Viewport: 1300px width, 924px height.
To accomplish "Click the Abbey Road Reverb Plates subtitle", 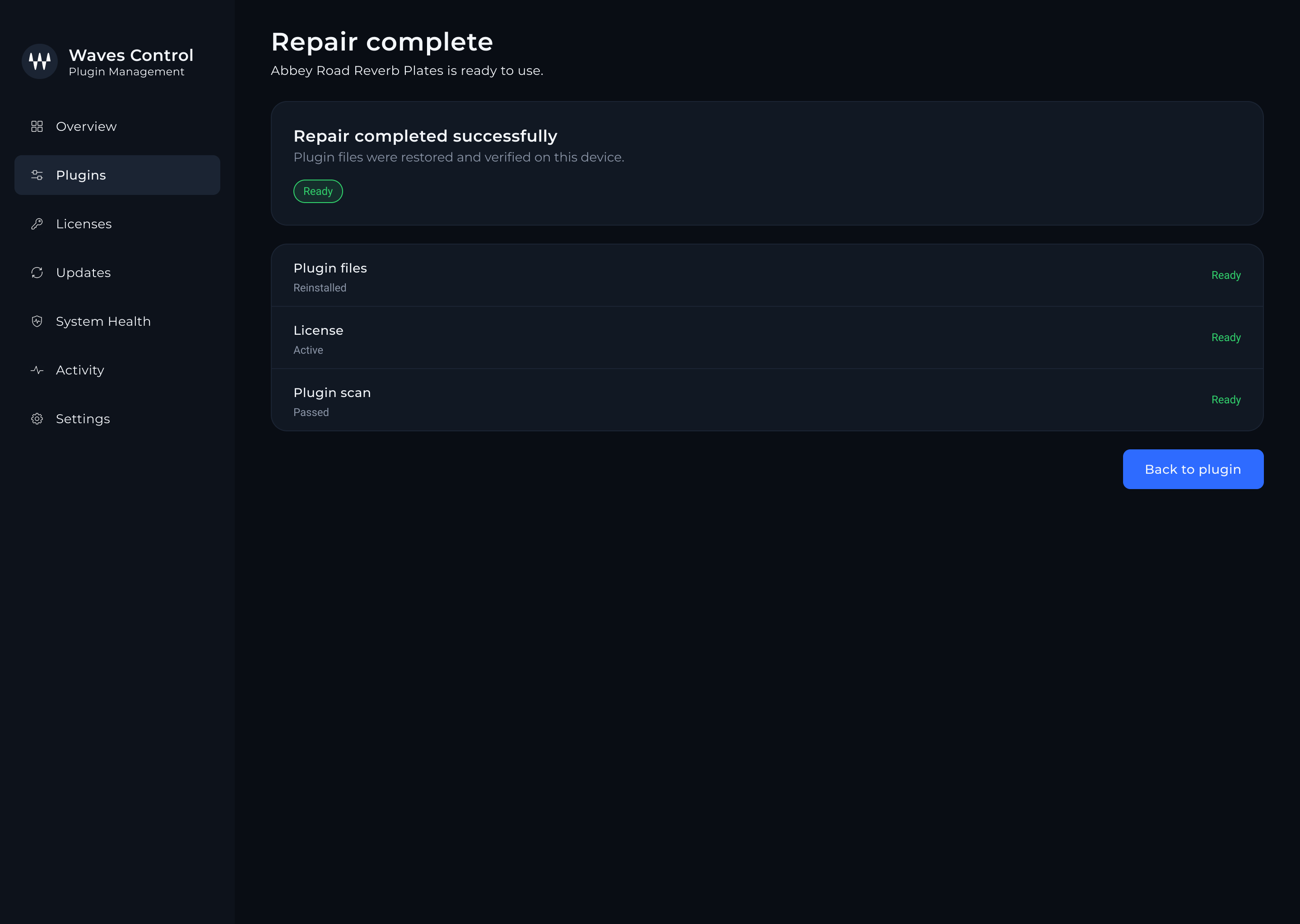I will click(407, 70).
